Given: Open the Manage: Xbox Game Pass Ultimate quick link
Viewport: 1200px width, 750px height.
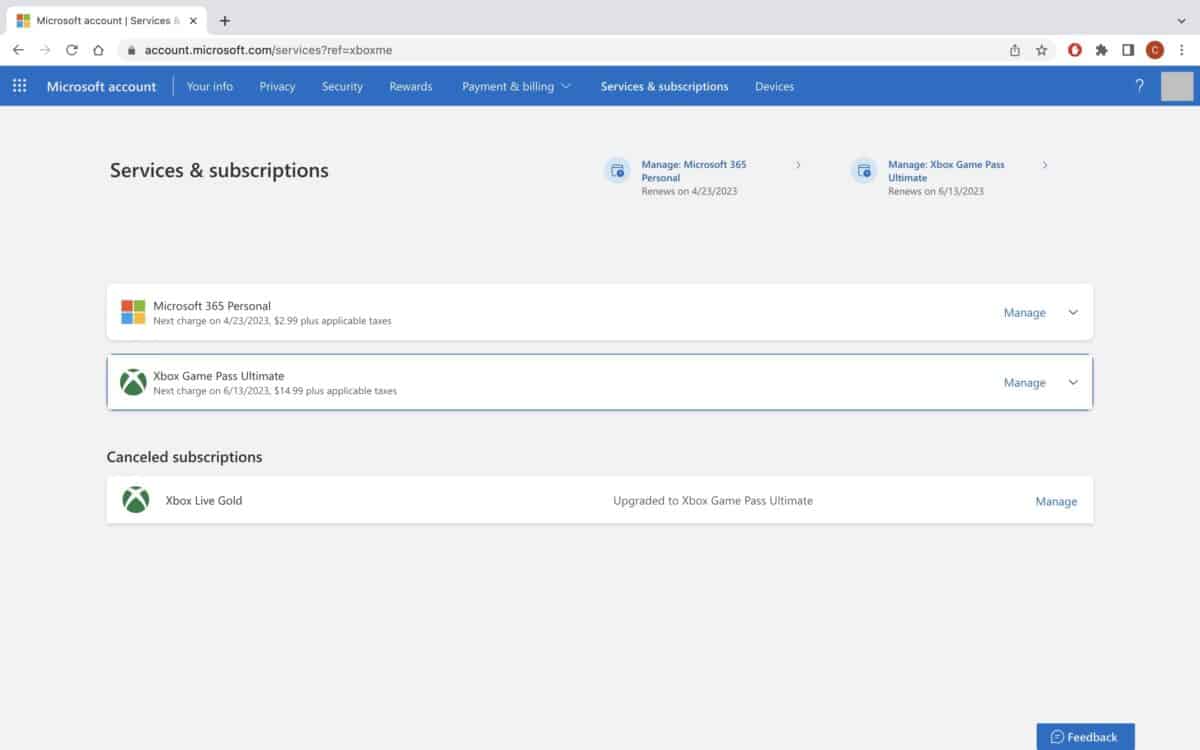Looking at the screenshot, I should 946,170.
